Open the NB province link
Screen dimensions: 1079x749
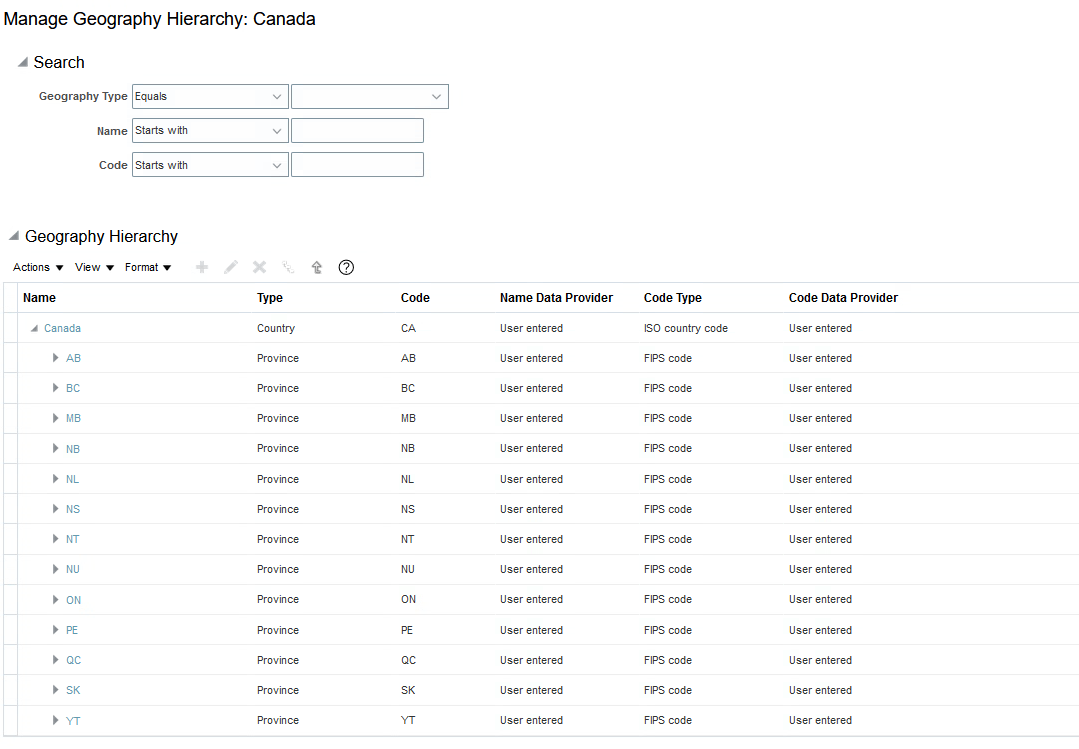(73, 449)
